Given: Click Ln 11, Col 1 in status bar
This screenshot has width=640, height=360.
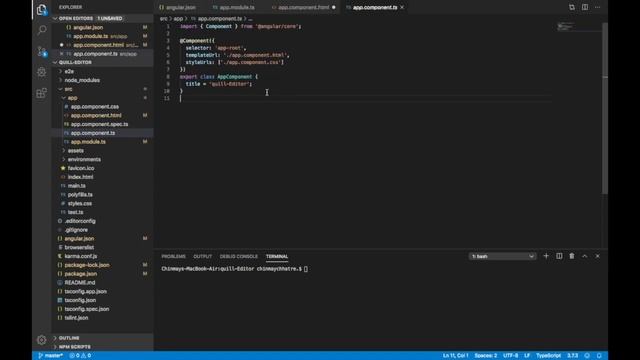Looking at the screenshot, I should pyautogui.click(x=456, y=356).
